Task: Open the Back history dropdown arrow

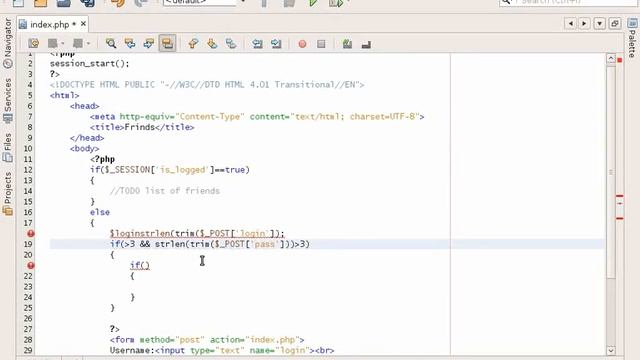Action: click(x=62, y=44)
